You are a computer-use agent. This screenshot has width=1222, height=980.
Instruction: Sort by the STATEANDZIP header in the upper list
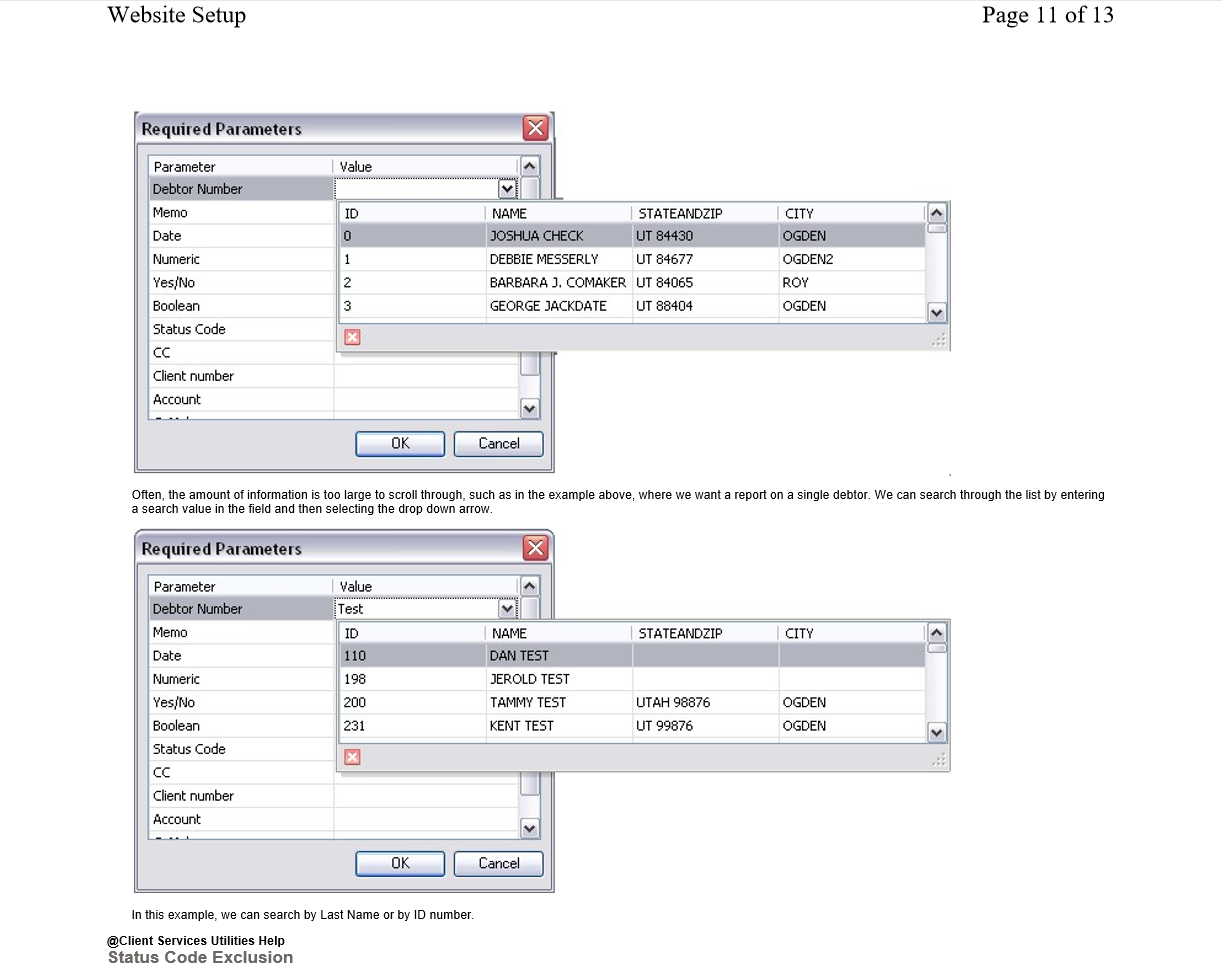[x=705, y=213]
